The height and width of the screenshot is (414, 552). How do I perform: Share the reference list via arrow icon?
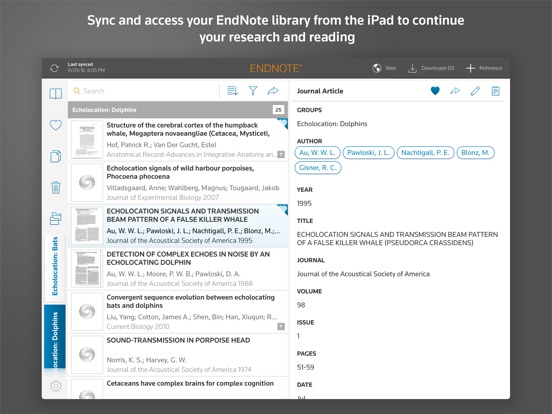(x=273, y=91)
